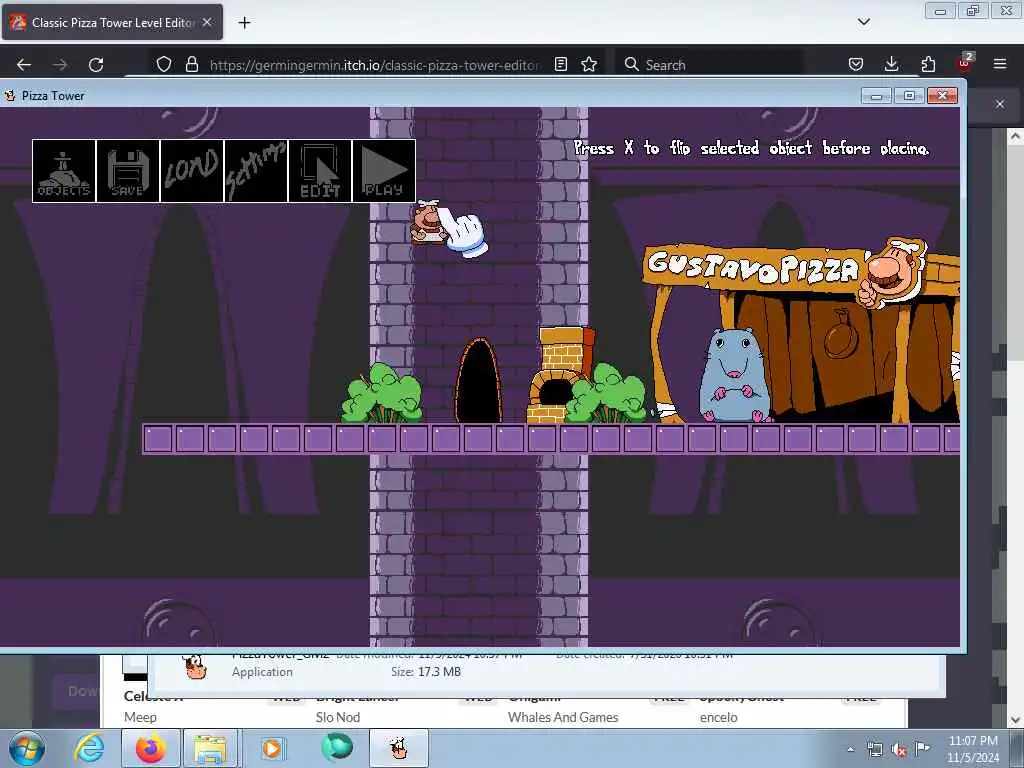Open Windows Media Player taskbar icon

[x=272, y=748]
